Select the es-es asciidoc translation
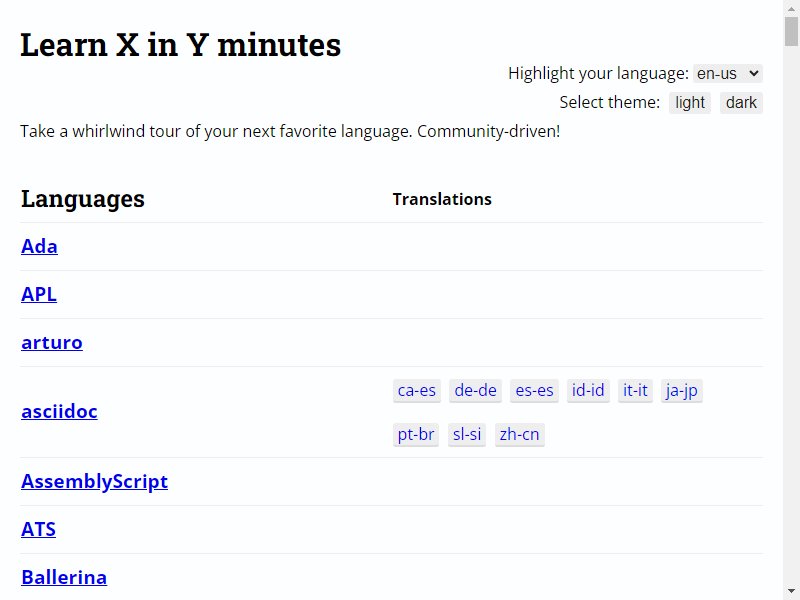This screenshot has width=800, height=600. tap(534, 390)
